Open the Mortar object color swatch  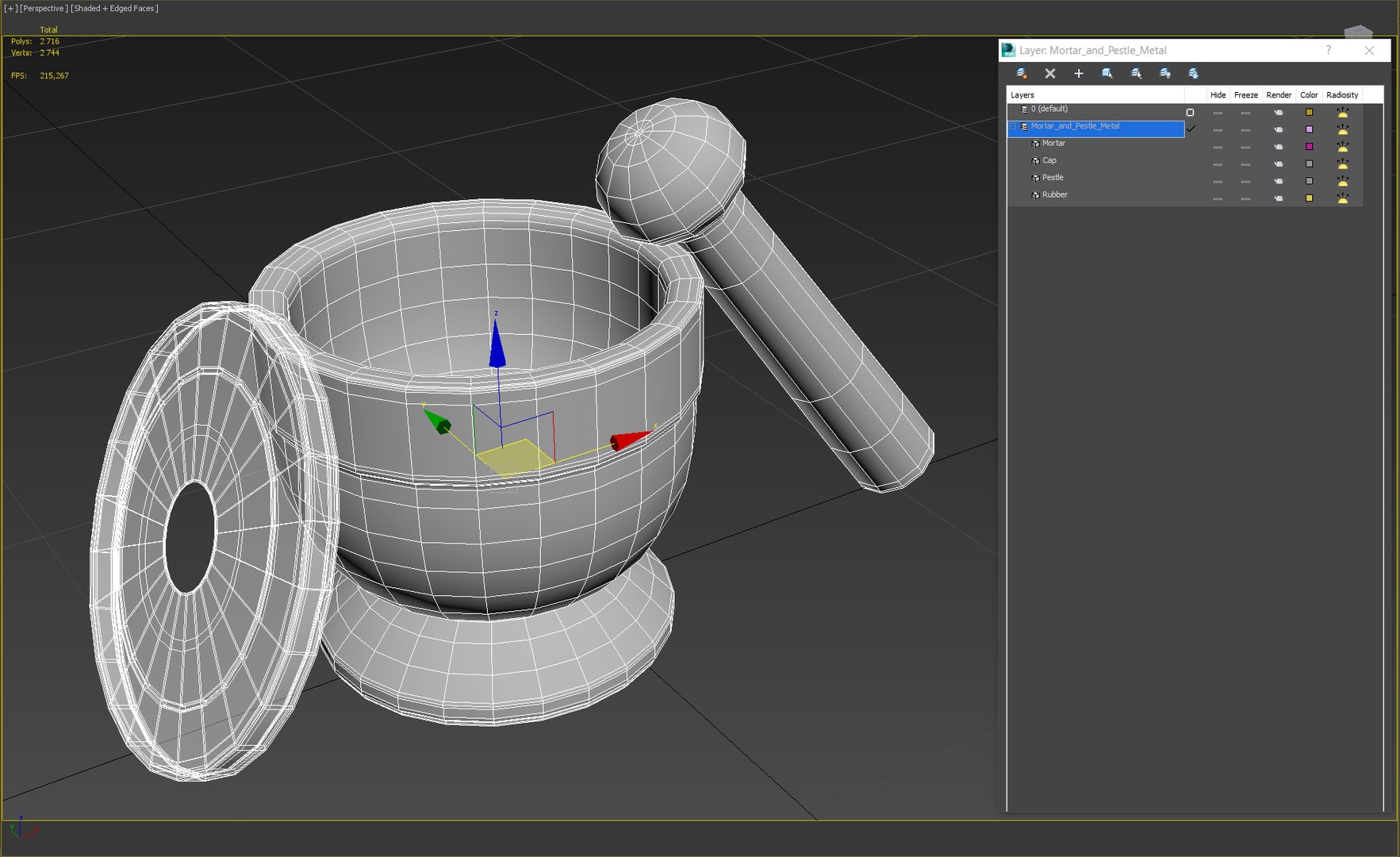click(1309, 147)
